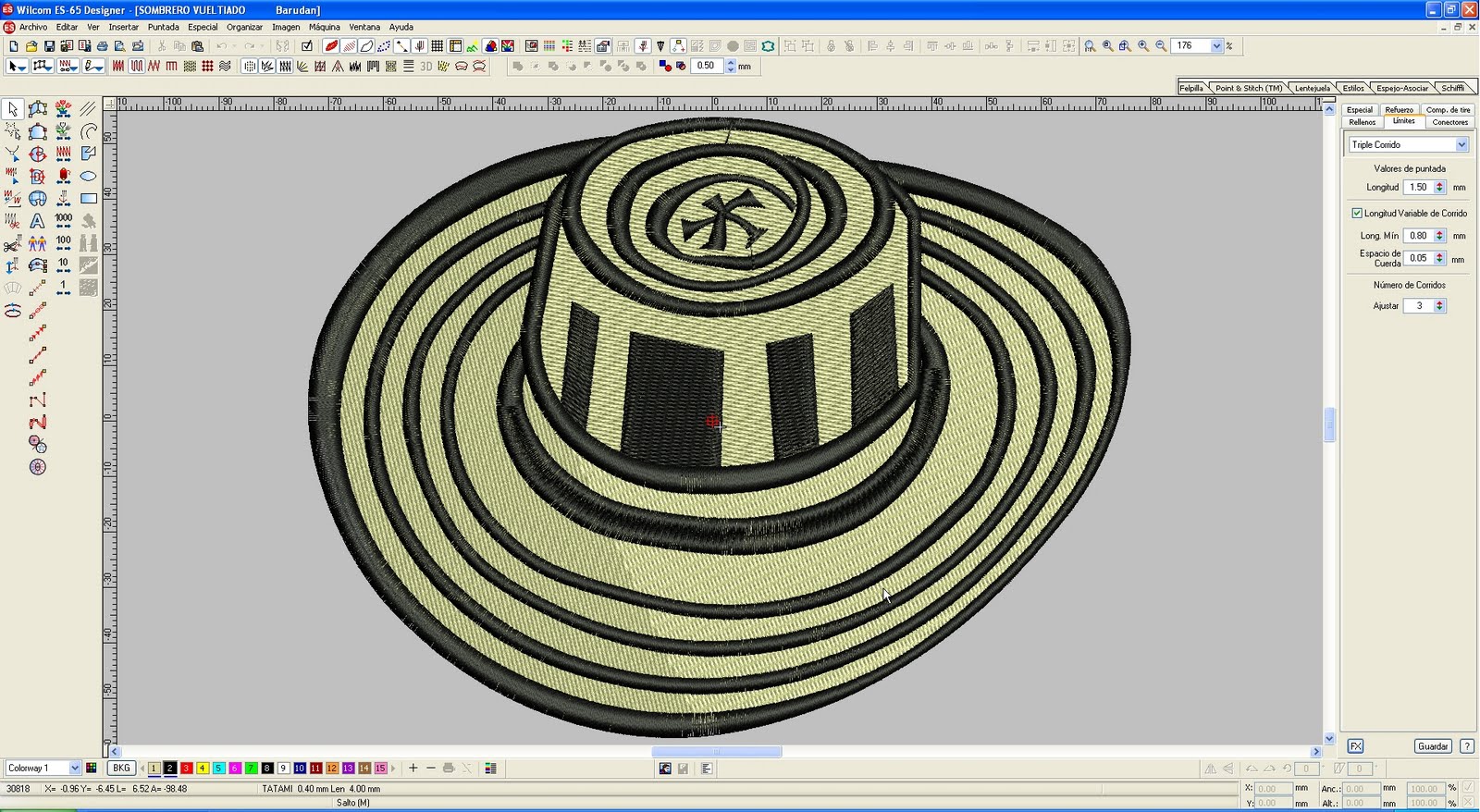Click the color list icon beside the thread palette
1480x812 pixels.
[x=490, y=769]
